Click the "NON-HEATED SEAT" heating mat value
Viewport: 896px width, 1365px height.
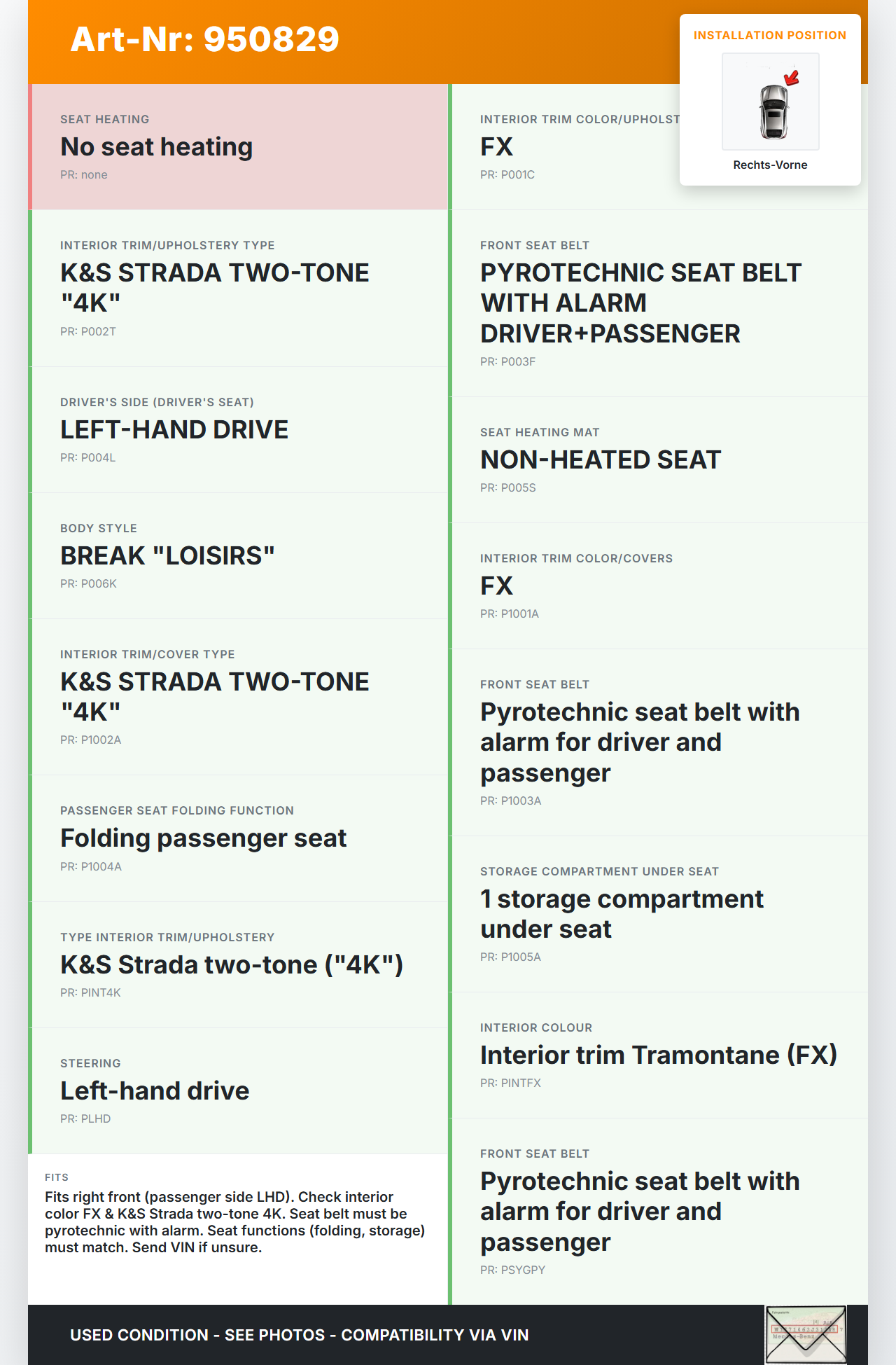600,460
